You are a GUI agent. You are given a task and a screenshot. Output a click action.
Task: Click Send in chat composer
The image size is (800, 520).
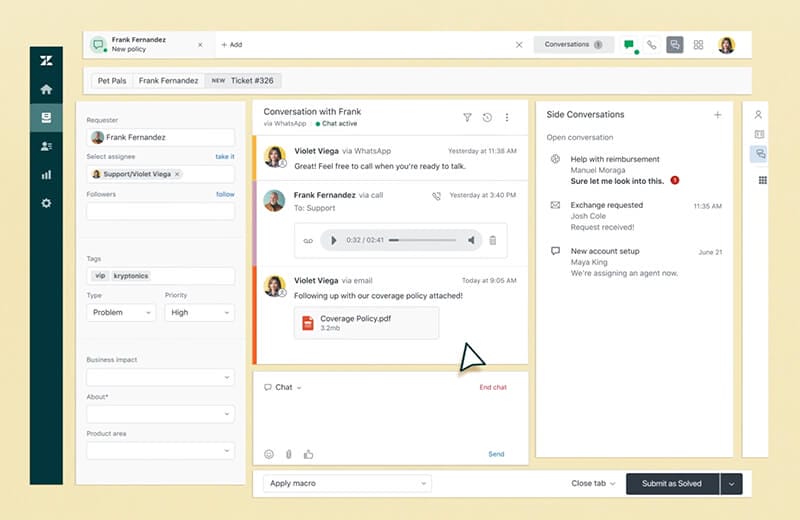tap(496, 454)
